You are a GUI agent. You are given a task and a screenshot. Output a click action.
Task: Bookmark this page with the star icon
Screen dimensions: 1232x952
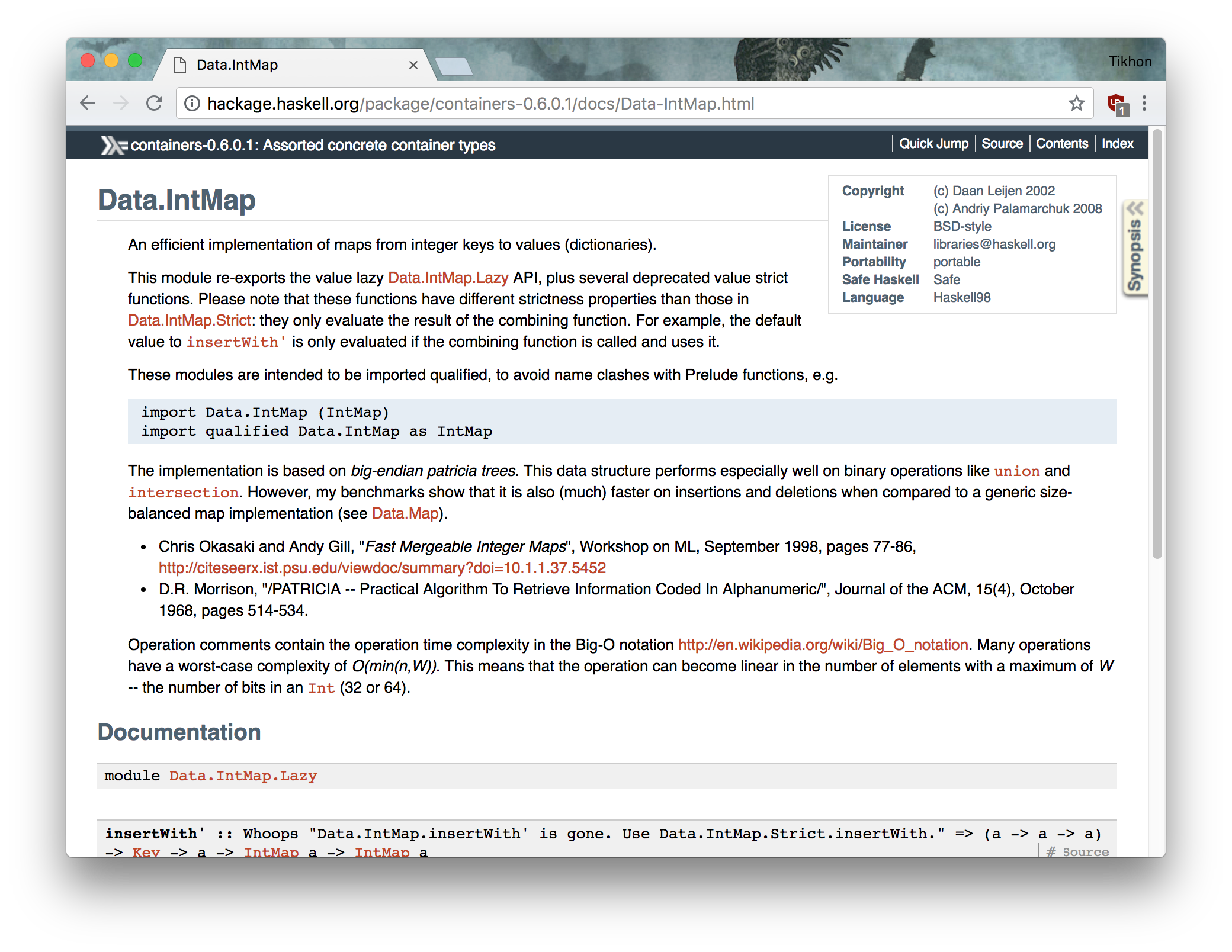click(x=1076, y=103)
